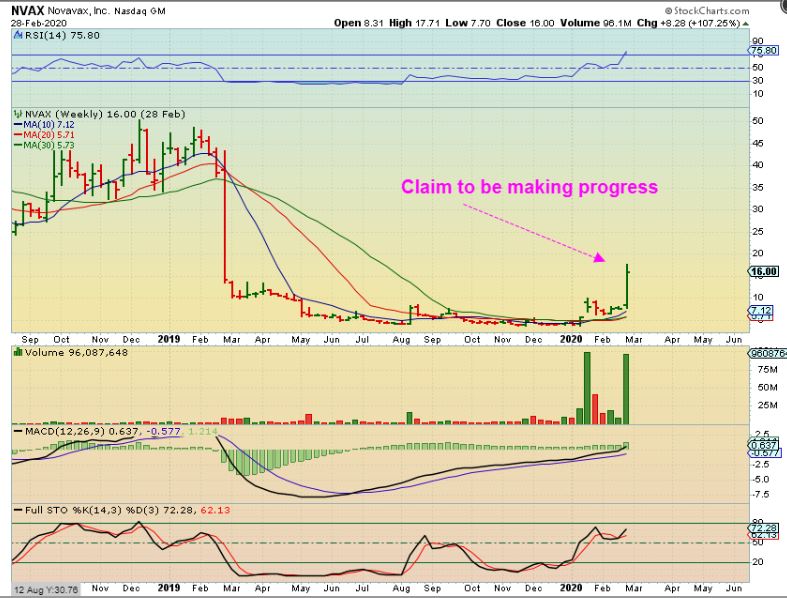Click the RSI(14) 75.80 legend label
Viewport: 787px width, 598px height.
click(62, 35)
